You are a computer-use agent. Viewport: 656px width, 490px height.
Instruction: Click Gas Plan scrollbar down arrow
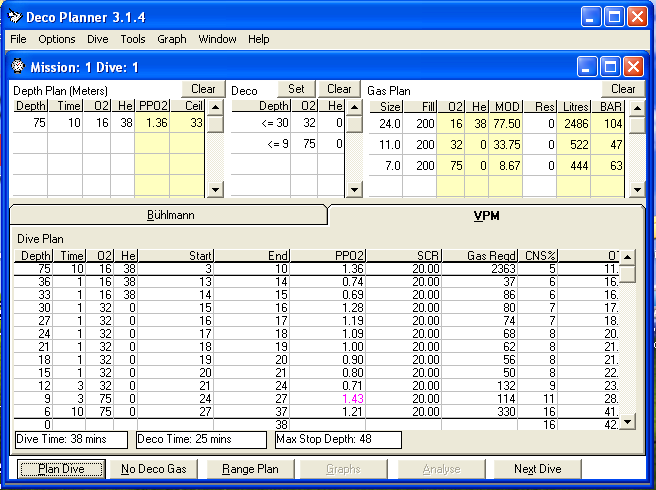(x=637, y=190)
